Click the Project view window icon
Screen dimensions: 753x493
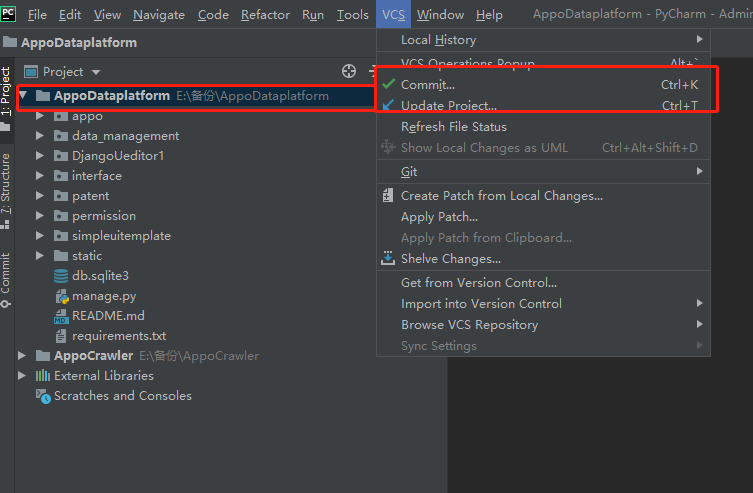point(31,72)
